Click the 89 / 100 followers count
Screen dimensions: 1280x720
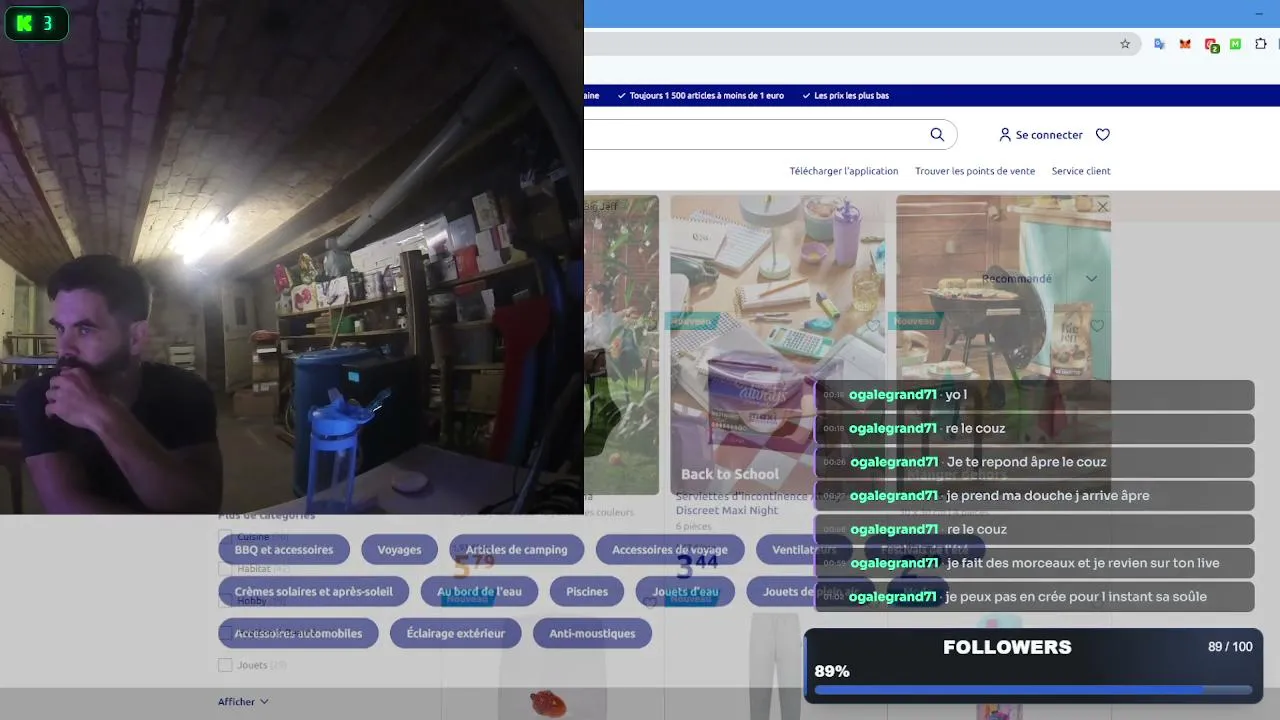point(1230,647)
